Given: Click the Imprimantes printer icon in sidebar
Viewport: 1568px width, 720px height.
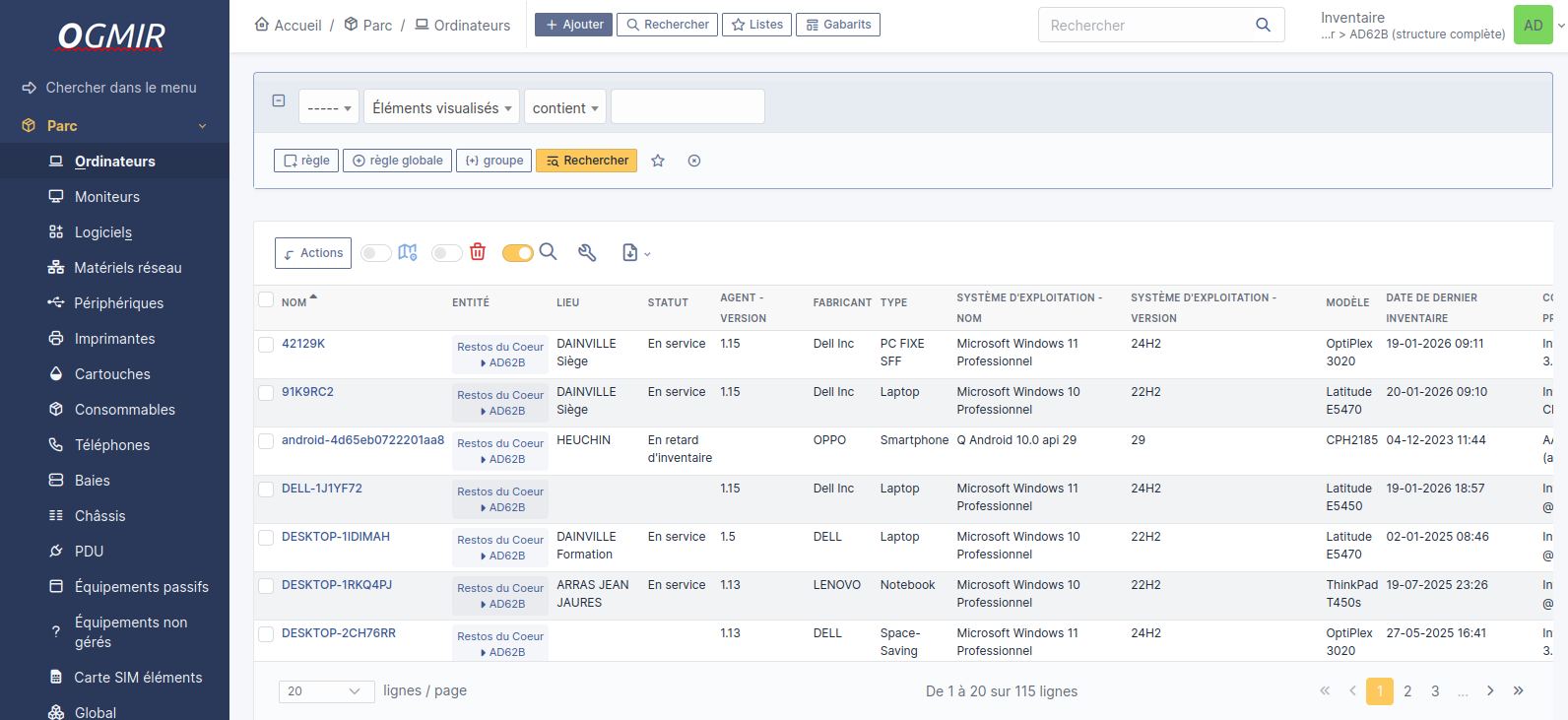Looking at the screenshot, I should [x=56, y=339].
